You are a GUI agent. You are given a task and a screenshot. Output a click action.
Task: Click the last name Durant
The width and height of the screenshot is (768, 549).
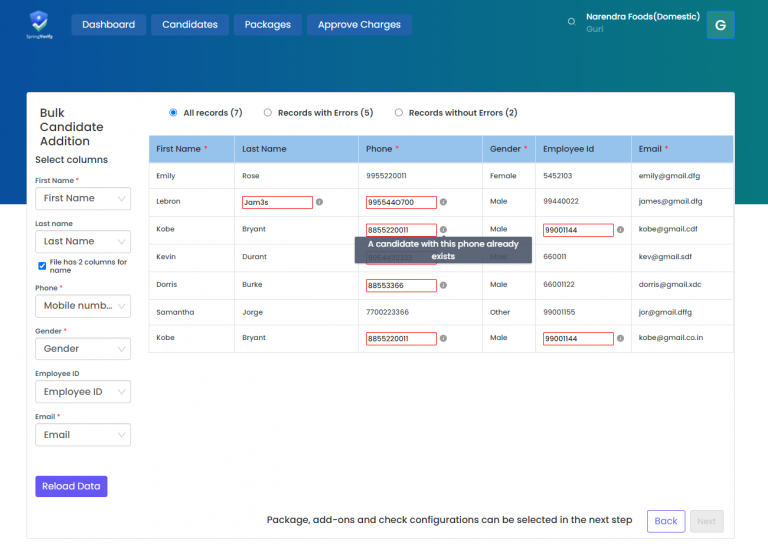[x=254, y=257]
